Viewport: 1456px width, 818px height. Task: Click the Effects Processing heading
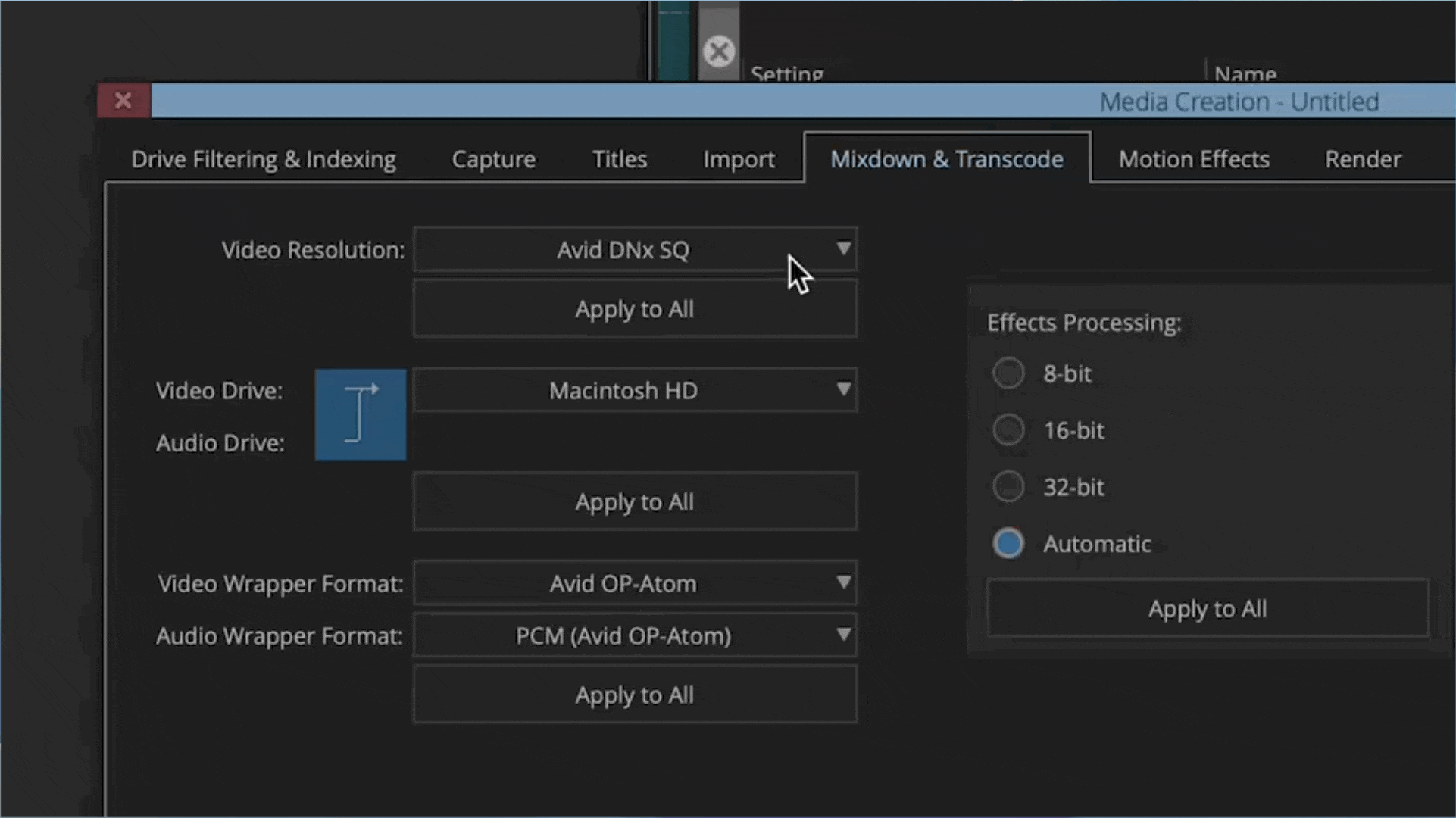click(1084, 323)
